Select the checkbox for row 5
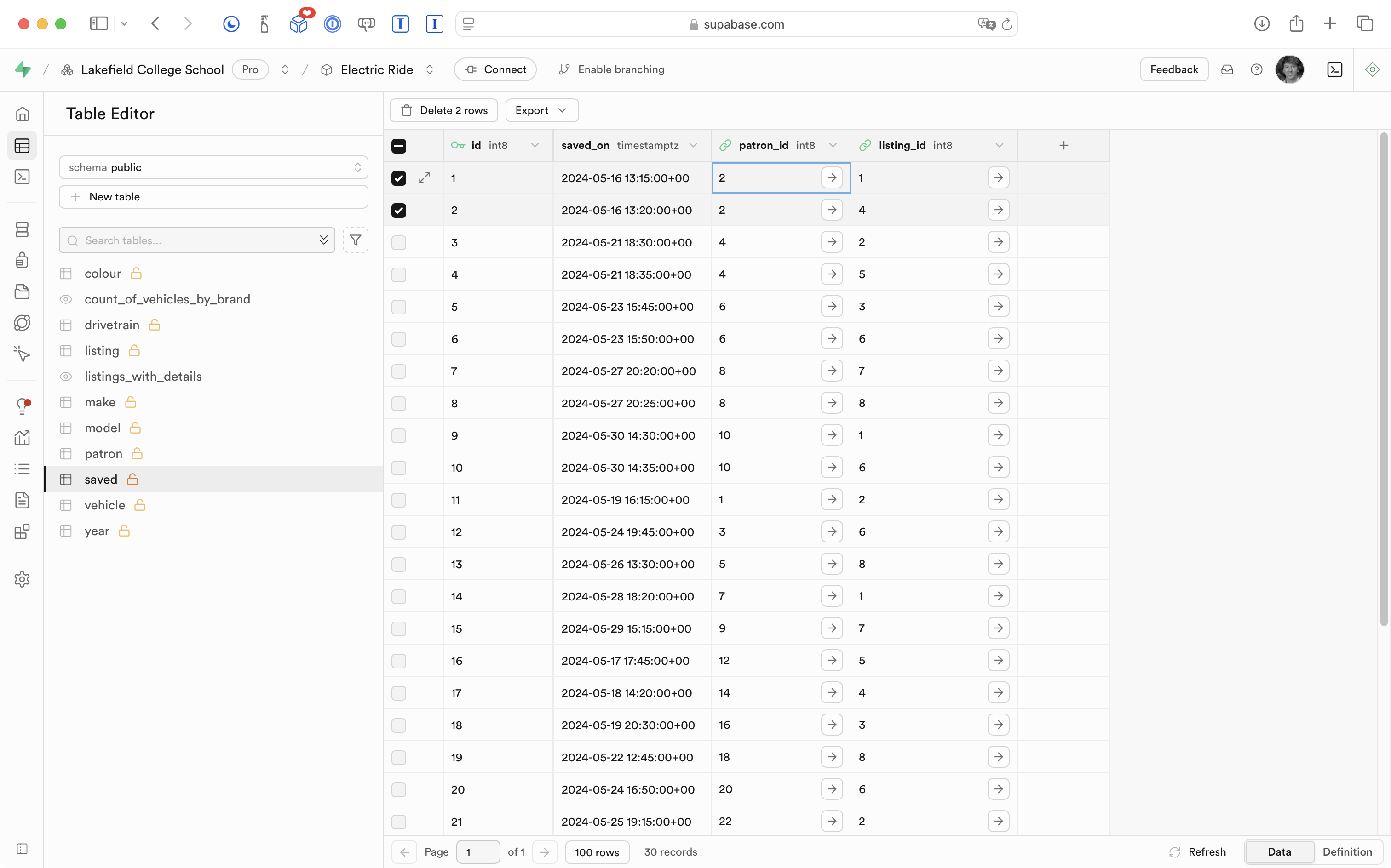1391x868 pixels. 398,307
